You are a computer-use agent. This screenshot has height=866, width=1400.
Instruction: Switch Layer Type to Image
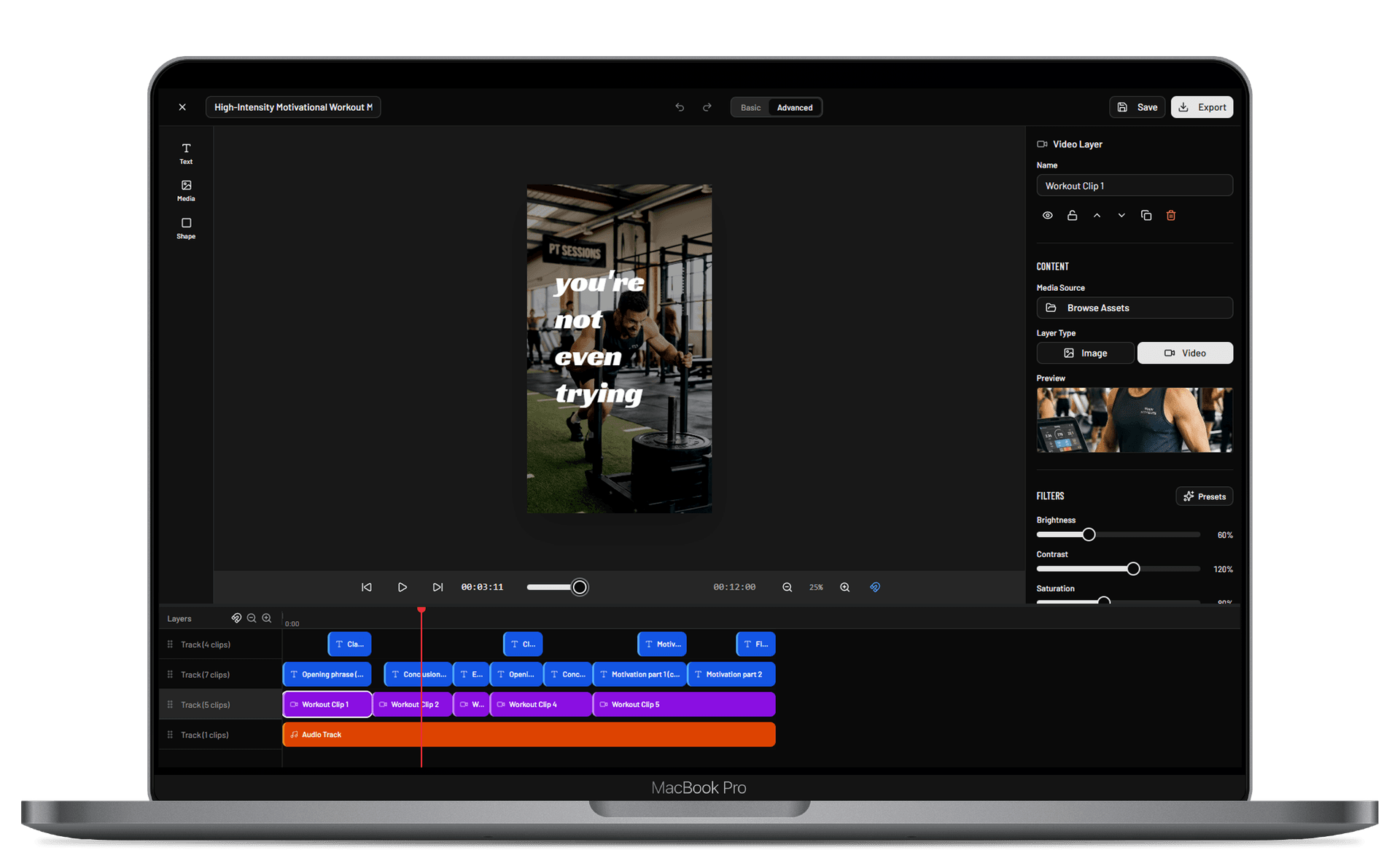click(1085, 353)
